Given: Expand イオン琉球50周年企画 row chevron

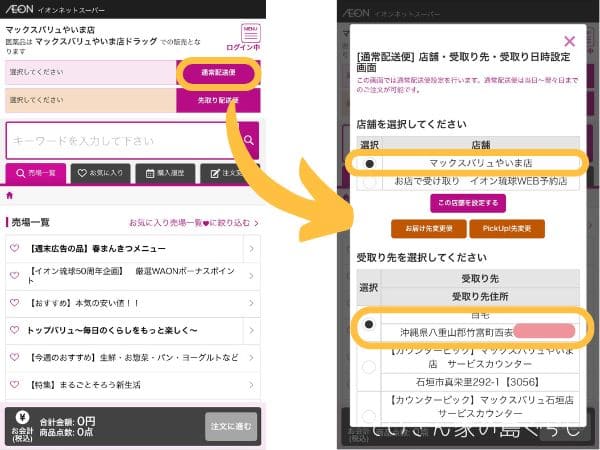Looking at the screenshot, I should (x=251, y=276).
